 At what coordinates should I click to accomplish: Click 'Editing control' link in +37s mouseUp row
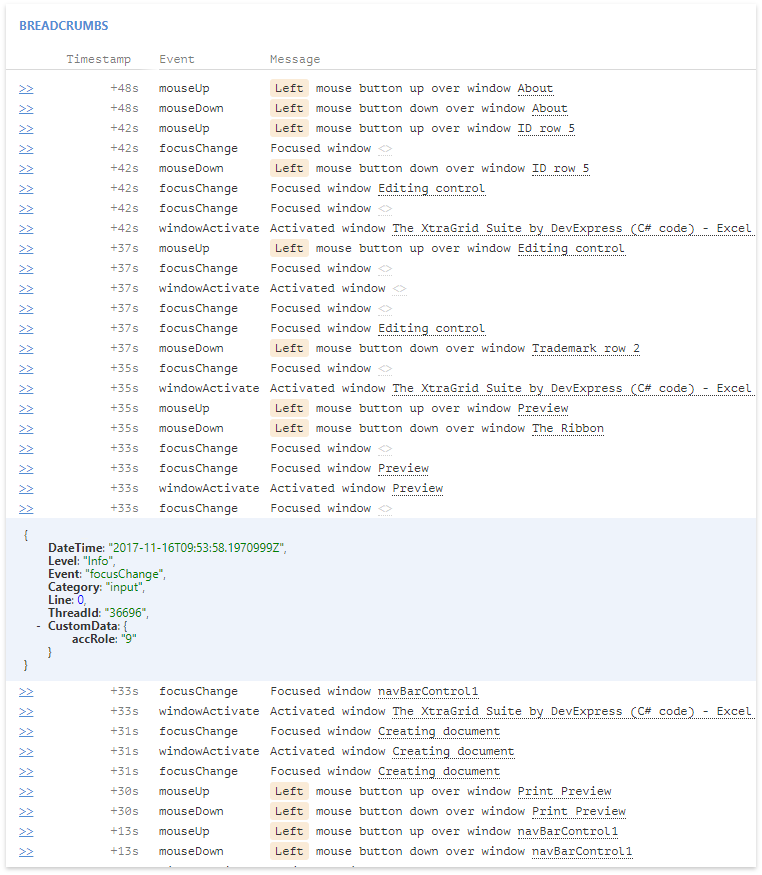pyautogui.click(x=571, y=249)
